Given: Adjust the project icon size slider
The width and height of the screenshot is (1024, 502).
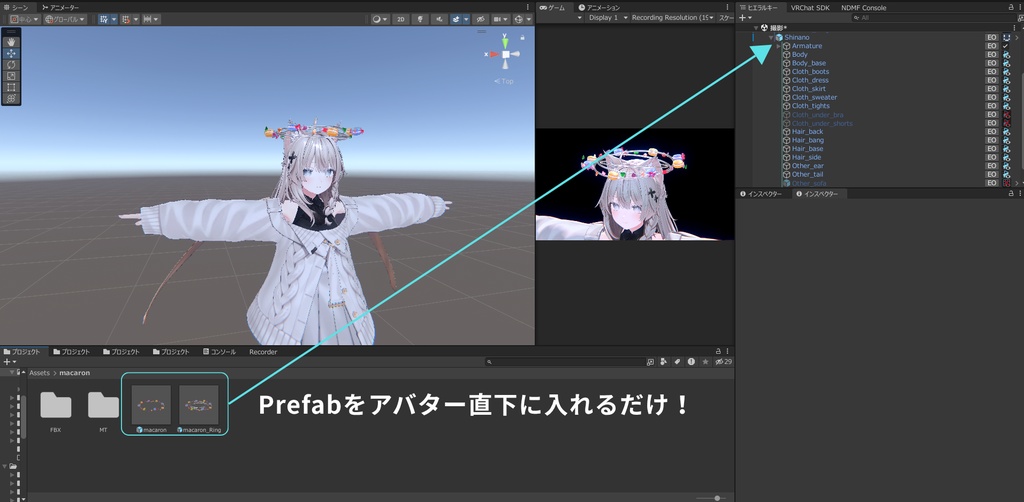Looking at the screenshot, I should click(x=711, y=498).
